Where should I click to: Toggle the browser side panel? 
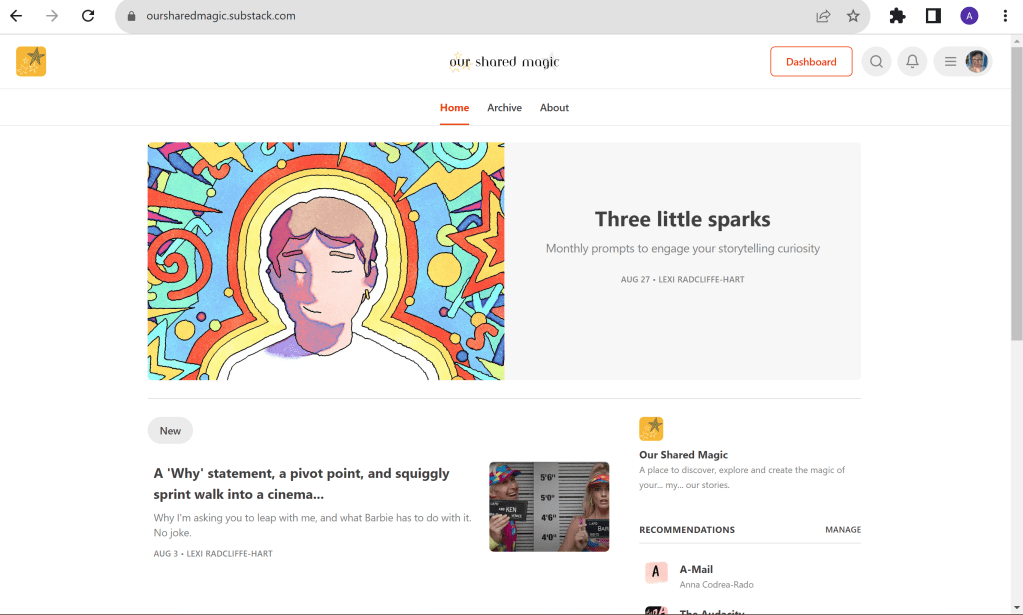pos(933,16)
